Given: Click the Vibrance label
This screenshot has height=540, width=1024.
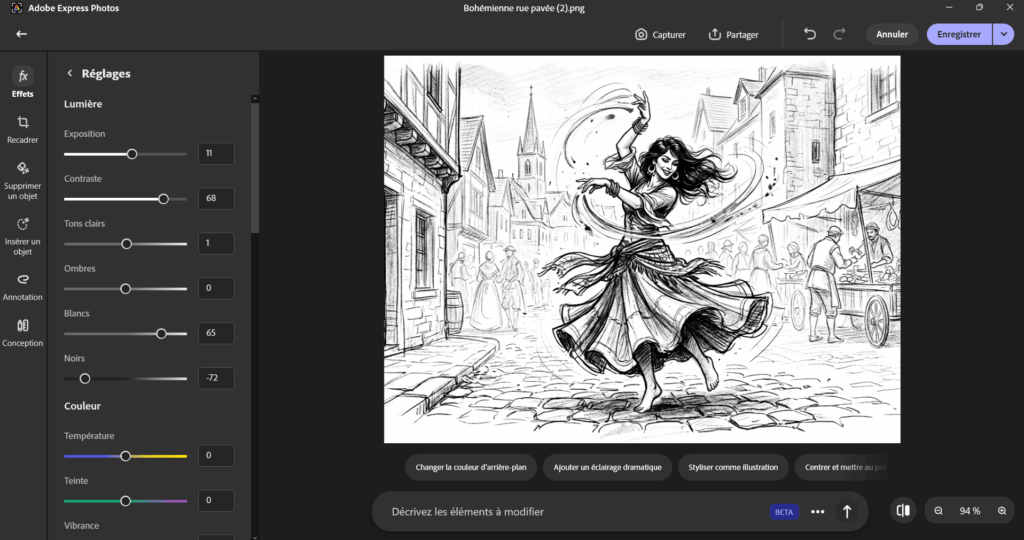Looking at the screenshot, I should pos(82,526).
